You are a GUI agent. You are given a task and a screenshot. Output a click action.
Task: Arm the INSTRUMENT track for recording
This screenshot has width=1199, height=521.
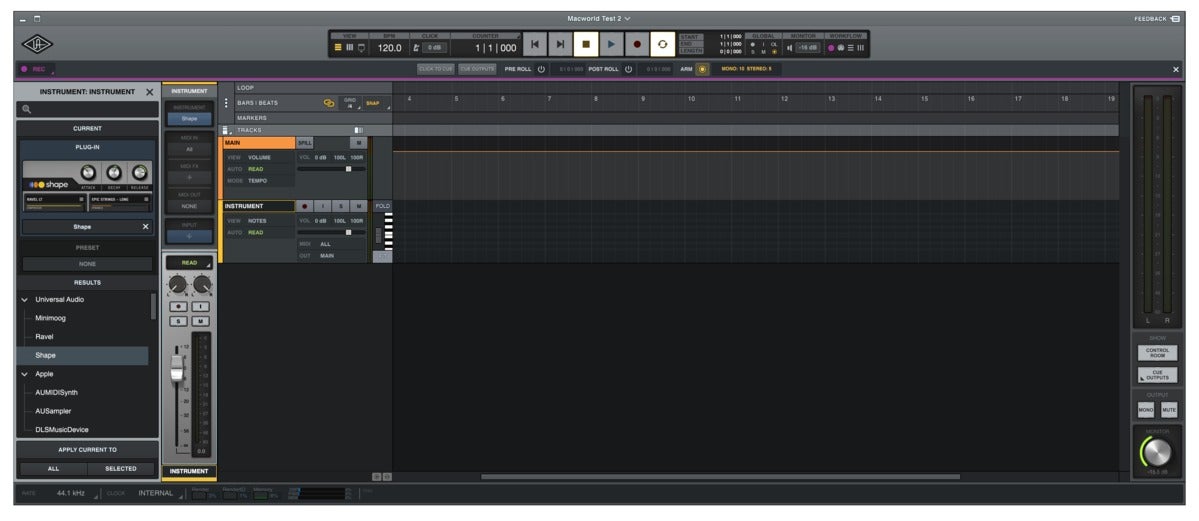[x=305, y=207]
